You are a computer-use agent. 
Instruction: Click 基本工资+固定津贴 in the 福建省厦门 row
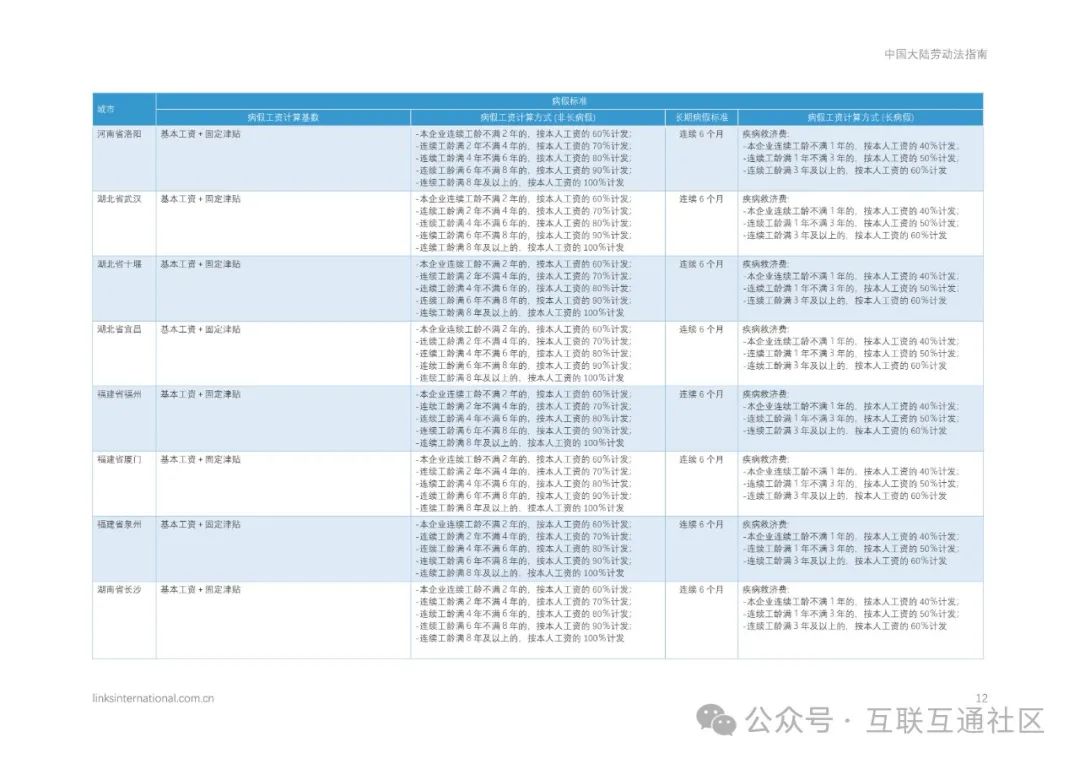tap(200, 460)
